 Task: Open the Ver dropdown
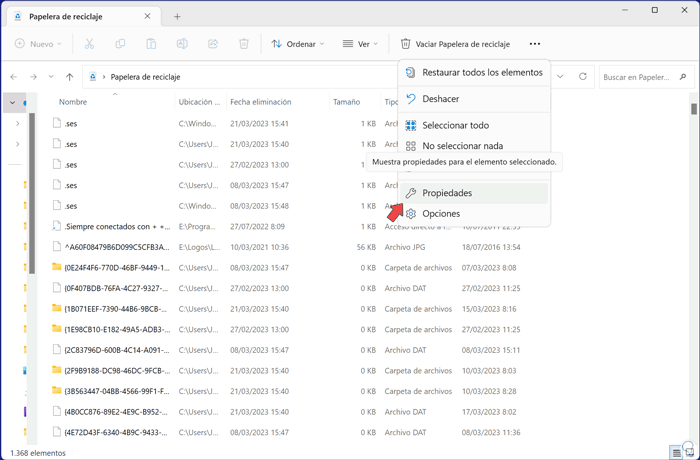point(360,44)
